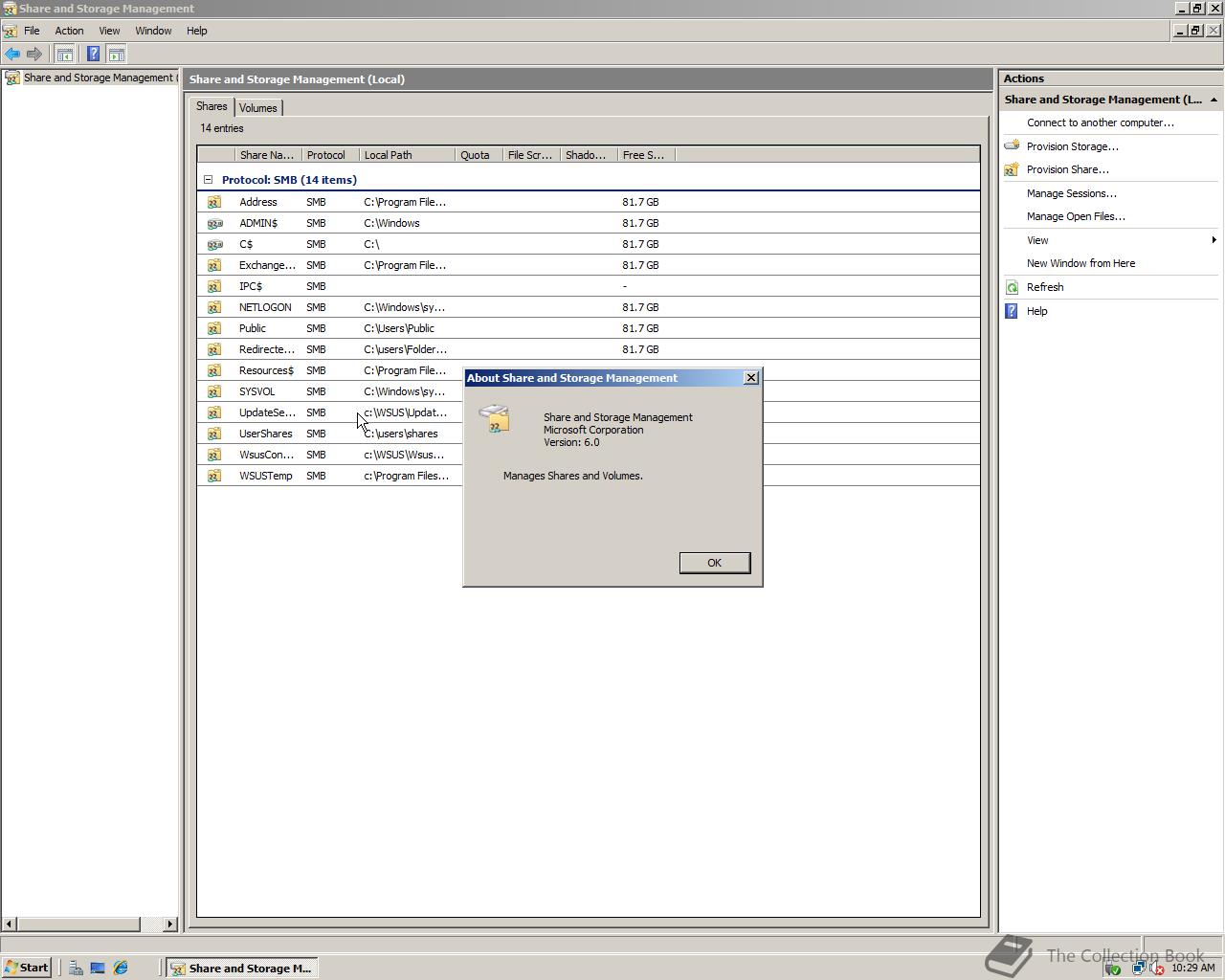Click the green Refresh icon in Actions
This screenshot has height=980, width=1225.
1012,287
